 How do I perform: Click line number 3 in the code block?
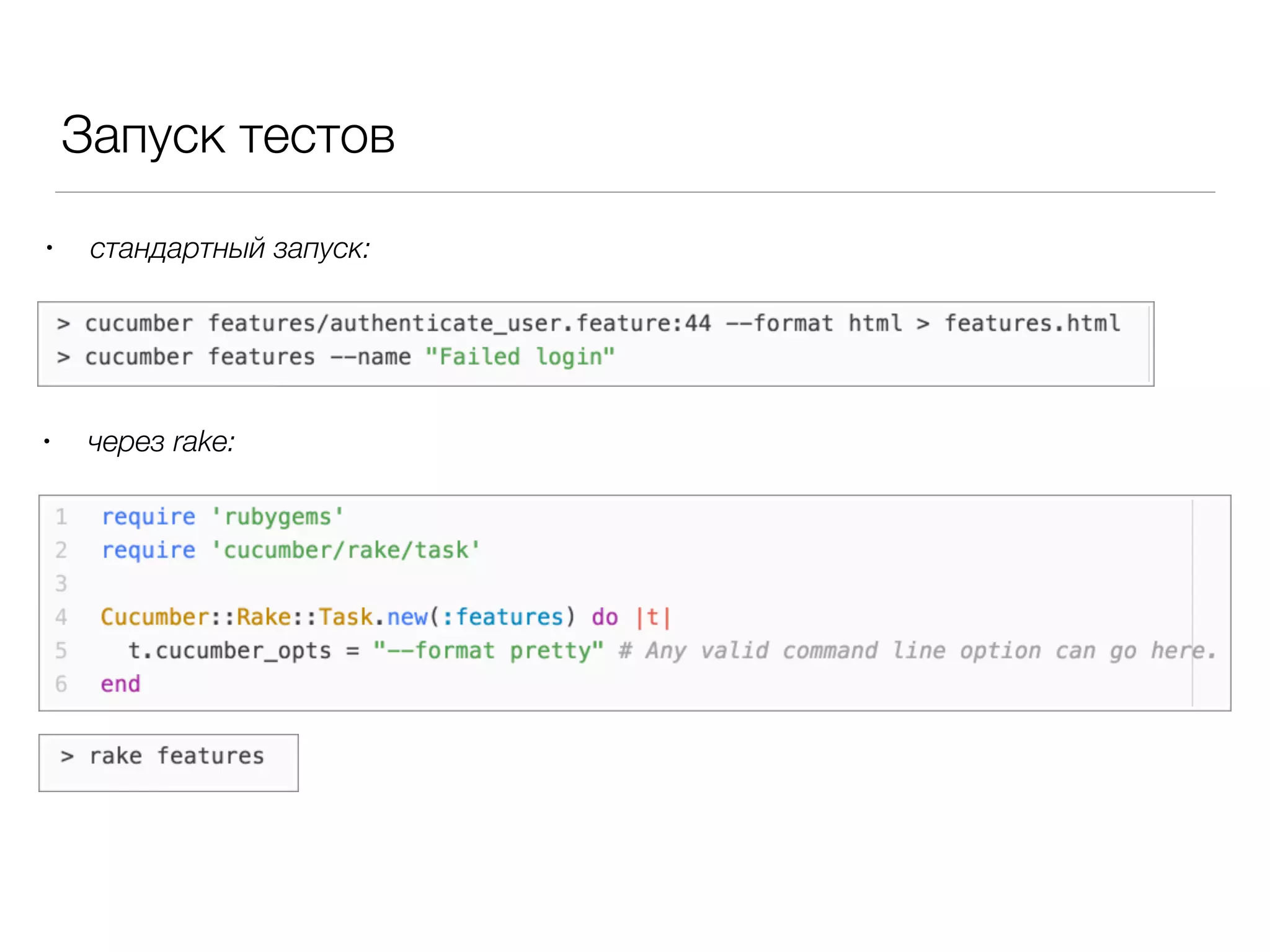click(x=61, y=584)
